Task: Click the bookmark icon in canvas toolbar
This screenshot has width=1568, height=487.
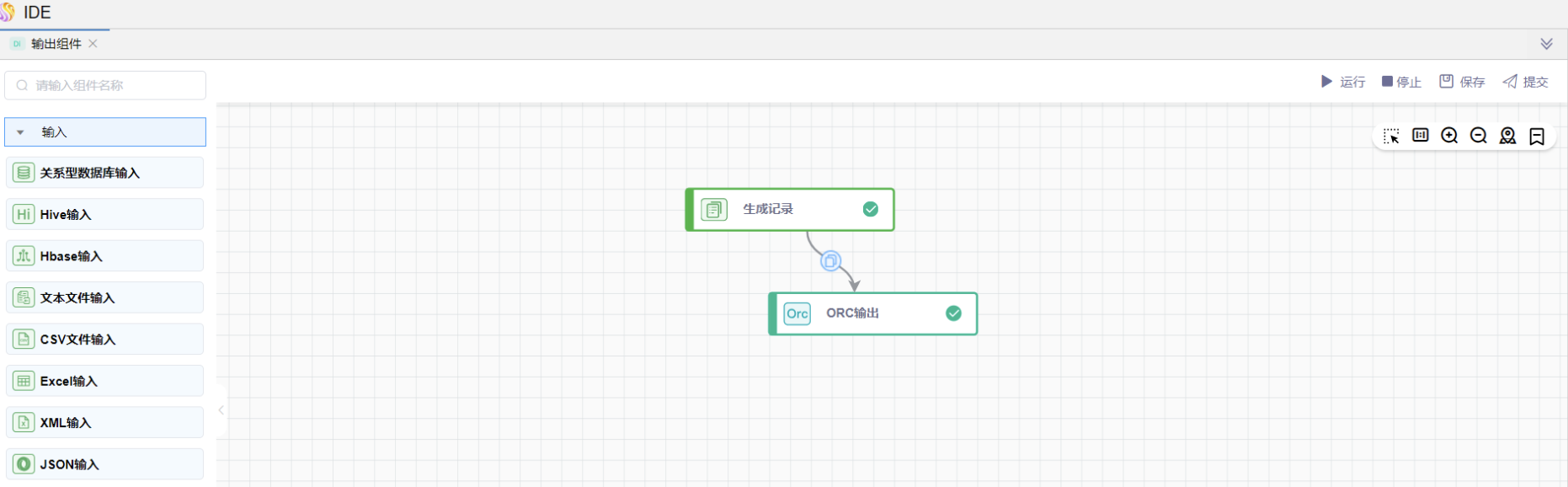Action: (1537, 136)
